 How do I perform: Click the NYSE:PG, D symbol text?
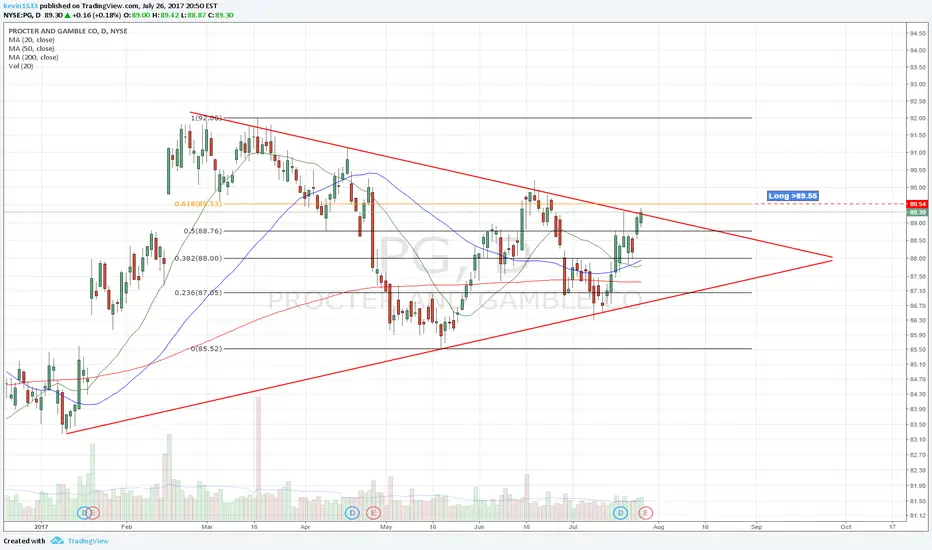(x=21, y=15)
